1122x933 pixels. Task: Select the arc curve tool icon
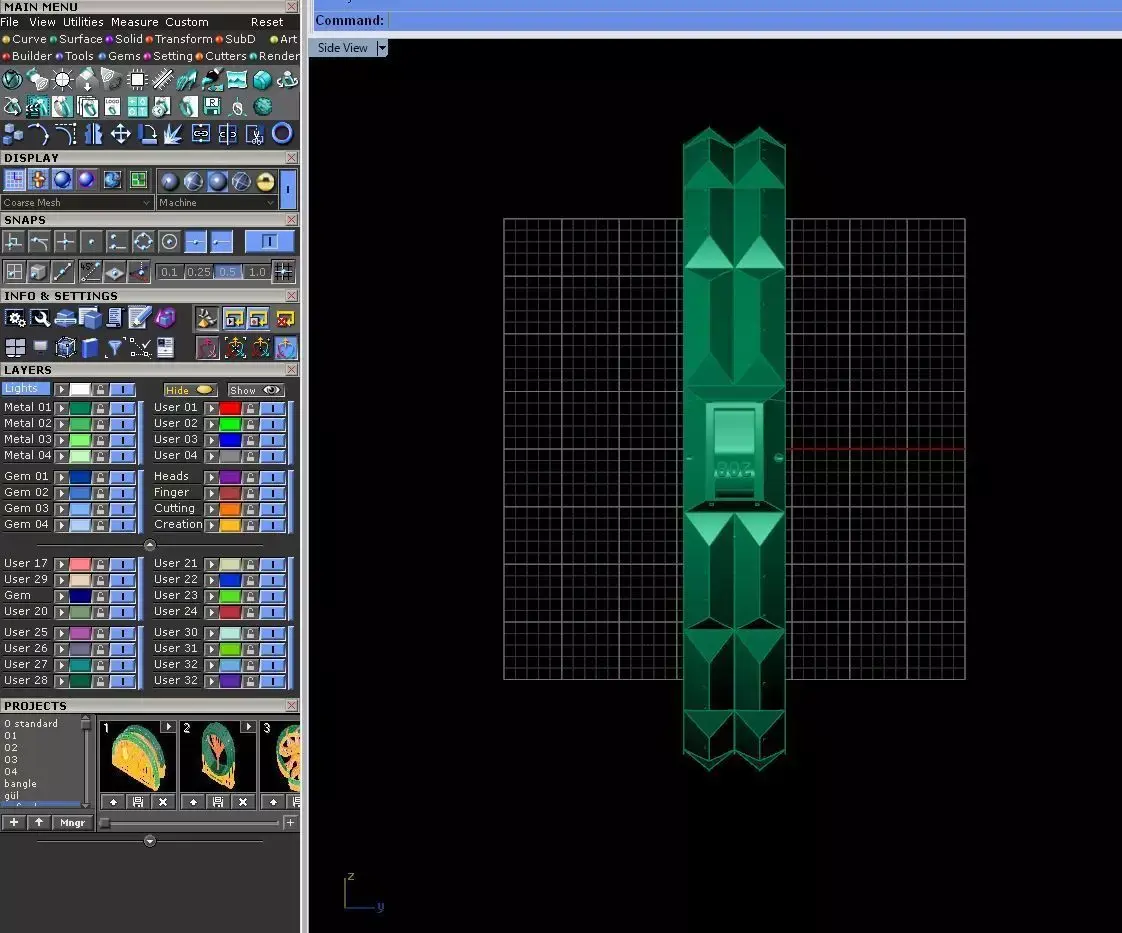(x=39, y=134)
